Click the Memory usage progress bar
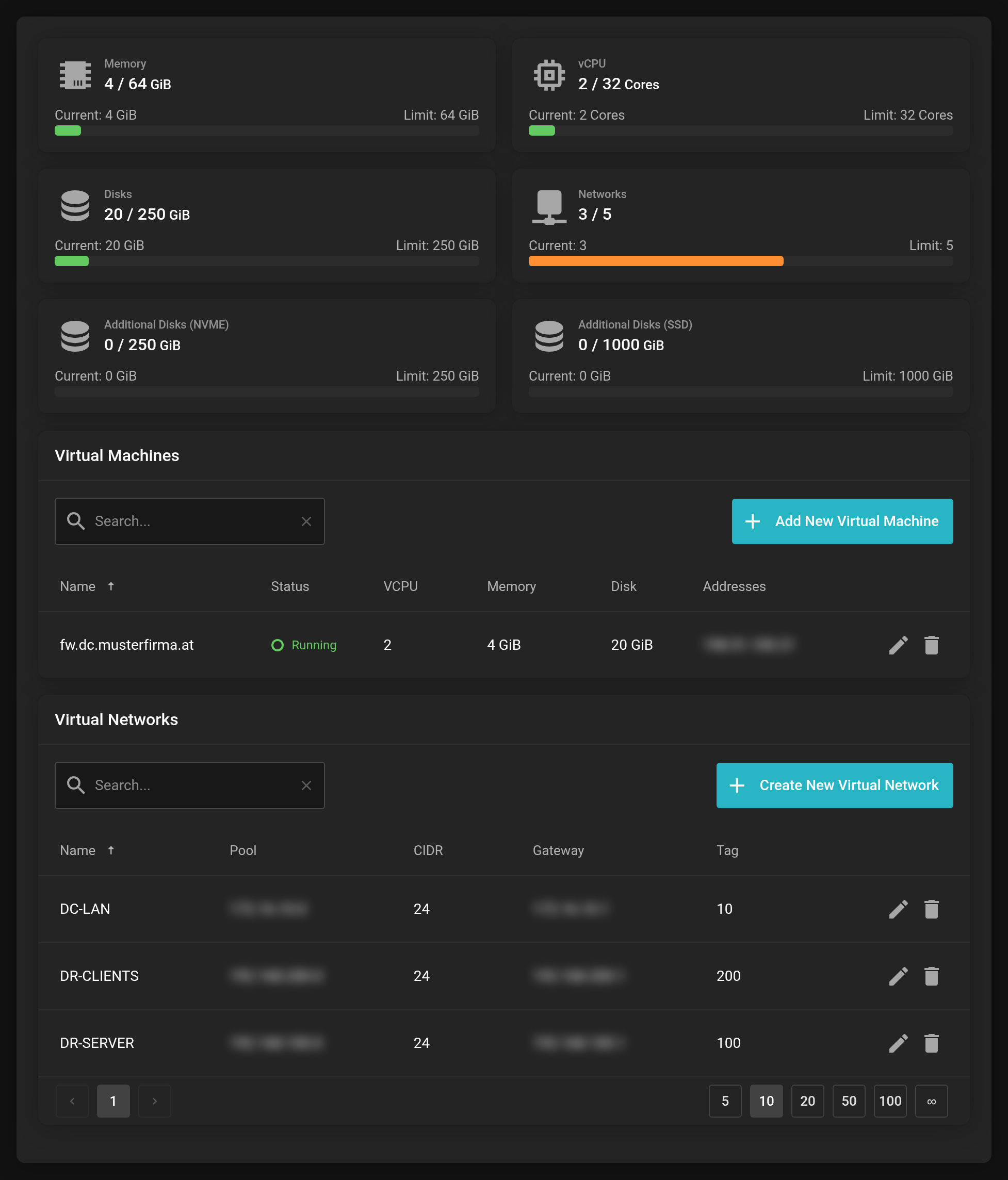Viewport: 1008px width, 1180px height. pyautogui.click(x=267, y=131)
